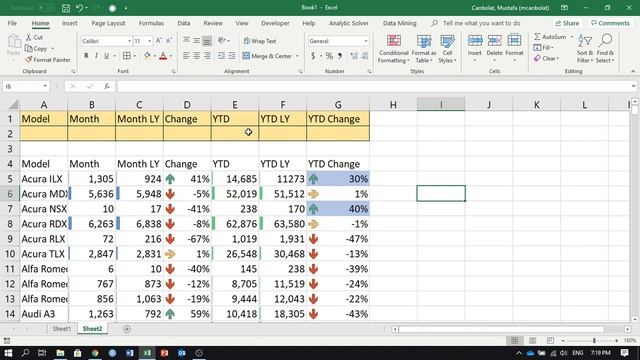Viewport: 640px width, 360px height.
Task: Align text right
Action: click(x=207, y=56)
